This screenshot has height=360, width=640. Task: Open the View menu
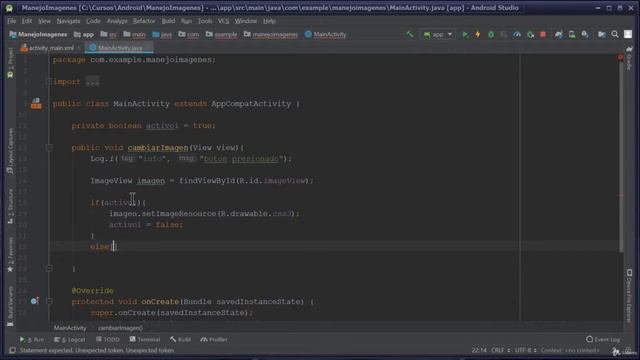pos(44,21)
